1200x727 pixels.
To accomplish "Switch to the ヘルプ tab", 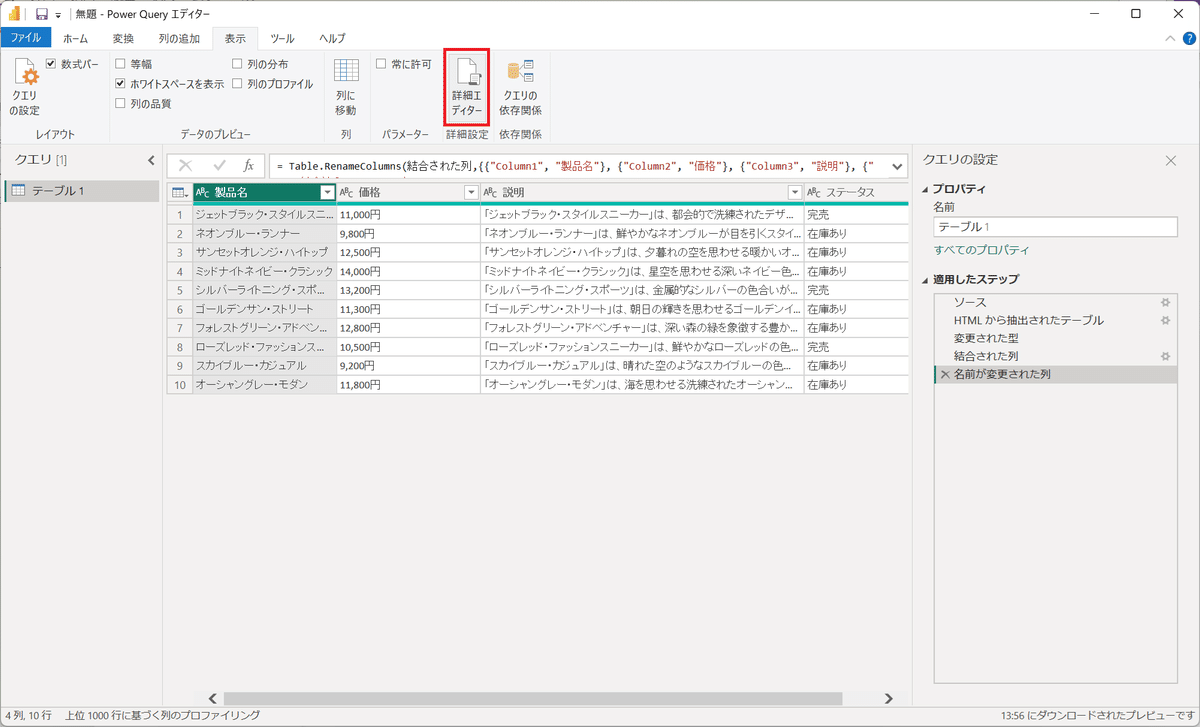I will [332, 38].
